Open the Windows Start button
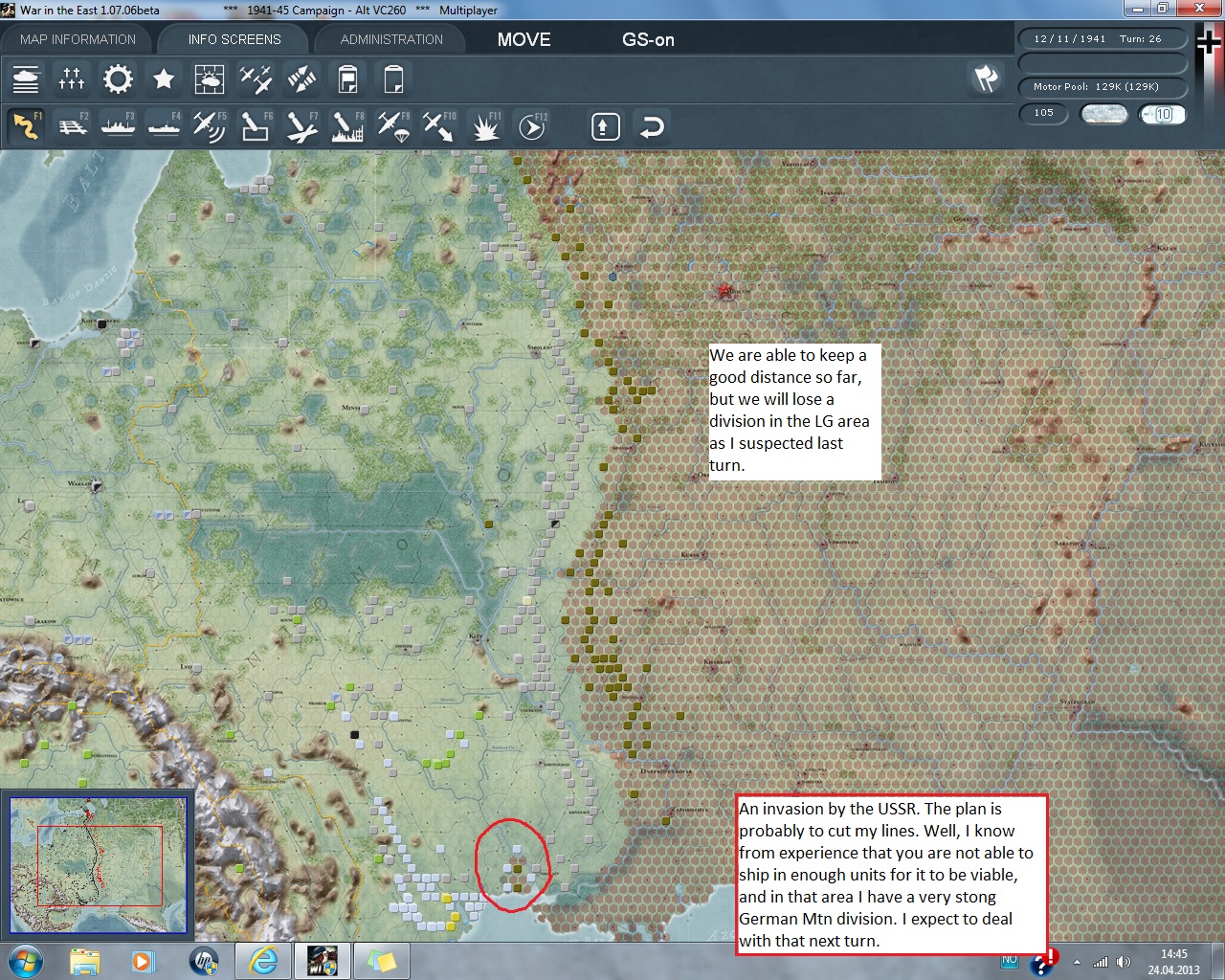The height and width of the screenshot is (980, 1225). 25,961
